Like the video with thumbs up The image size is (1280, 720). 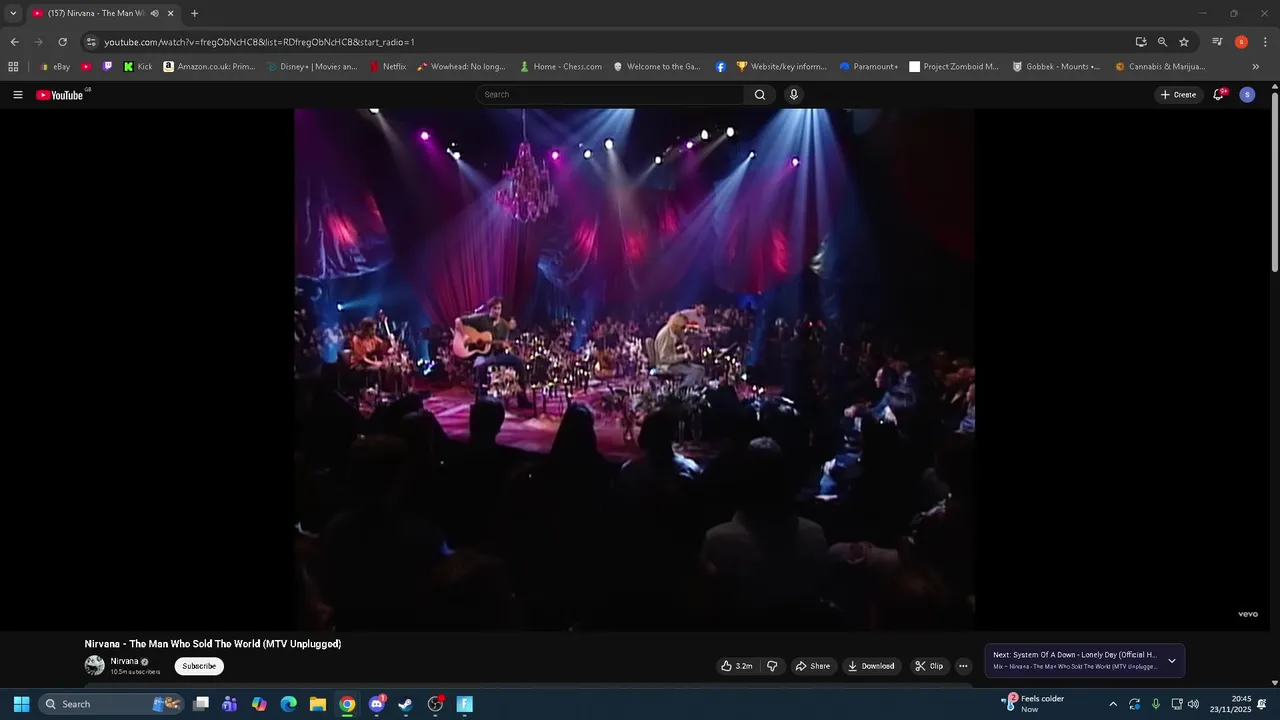(737, 666)
